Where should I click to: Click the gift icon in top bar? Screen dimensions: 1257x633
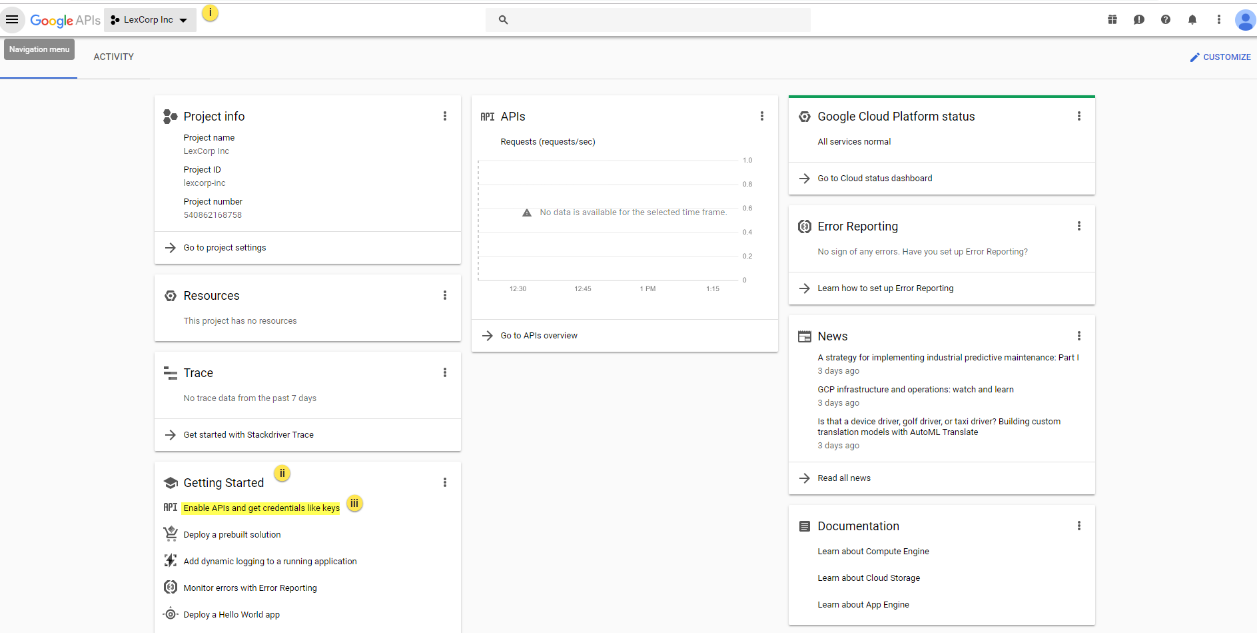click(x=1112, y=20)
